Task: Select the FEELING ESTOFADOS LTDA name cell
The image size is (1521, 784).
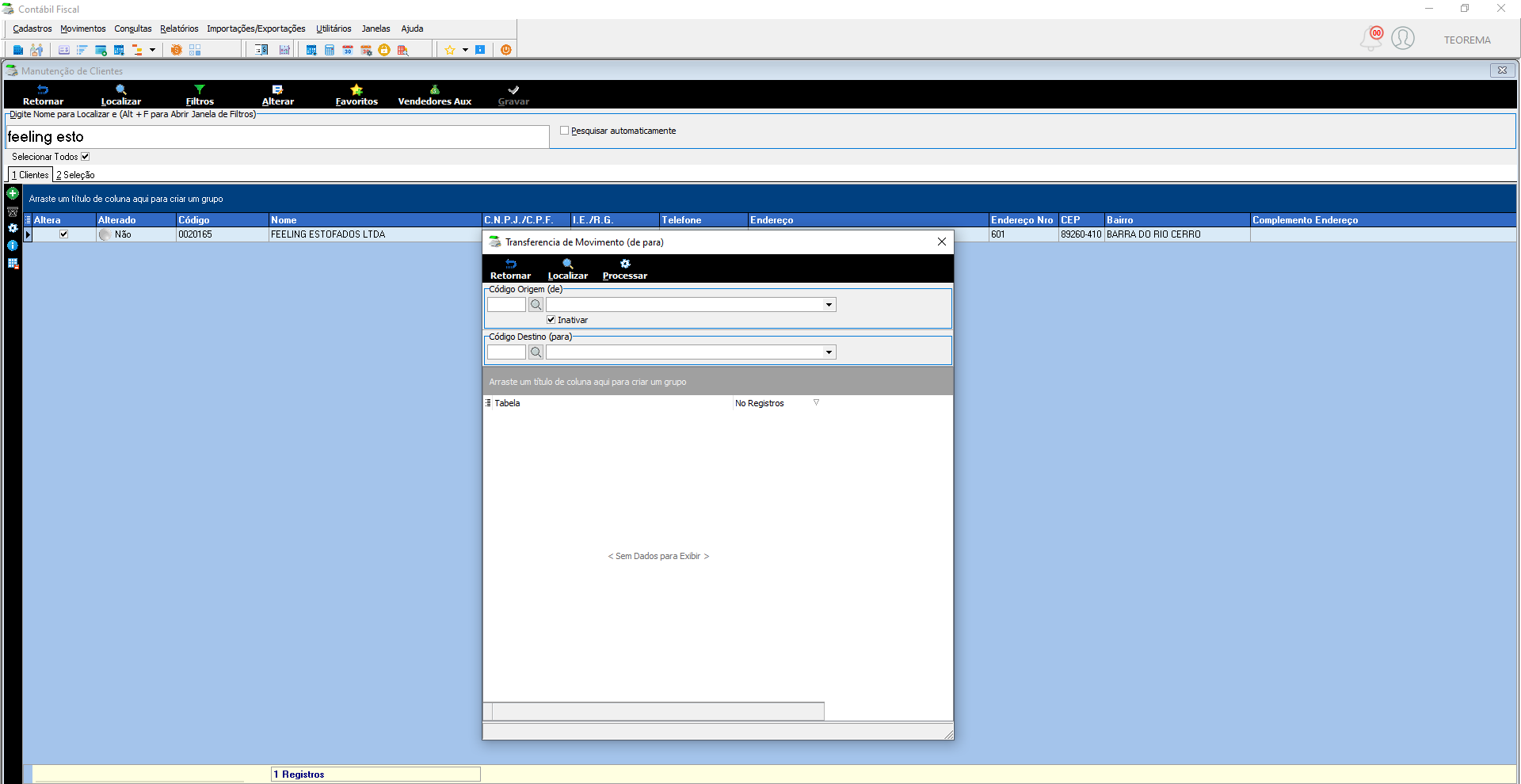Action: (x=375, y=234)
